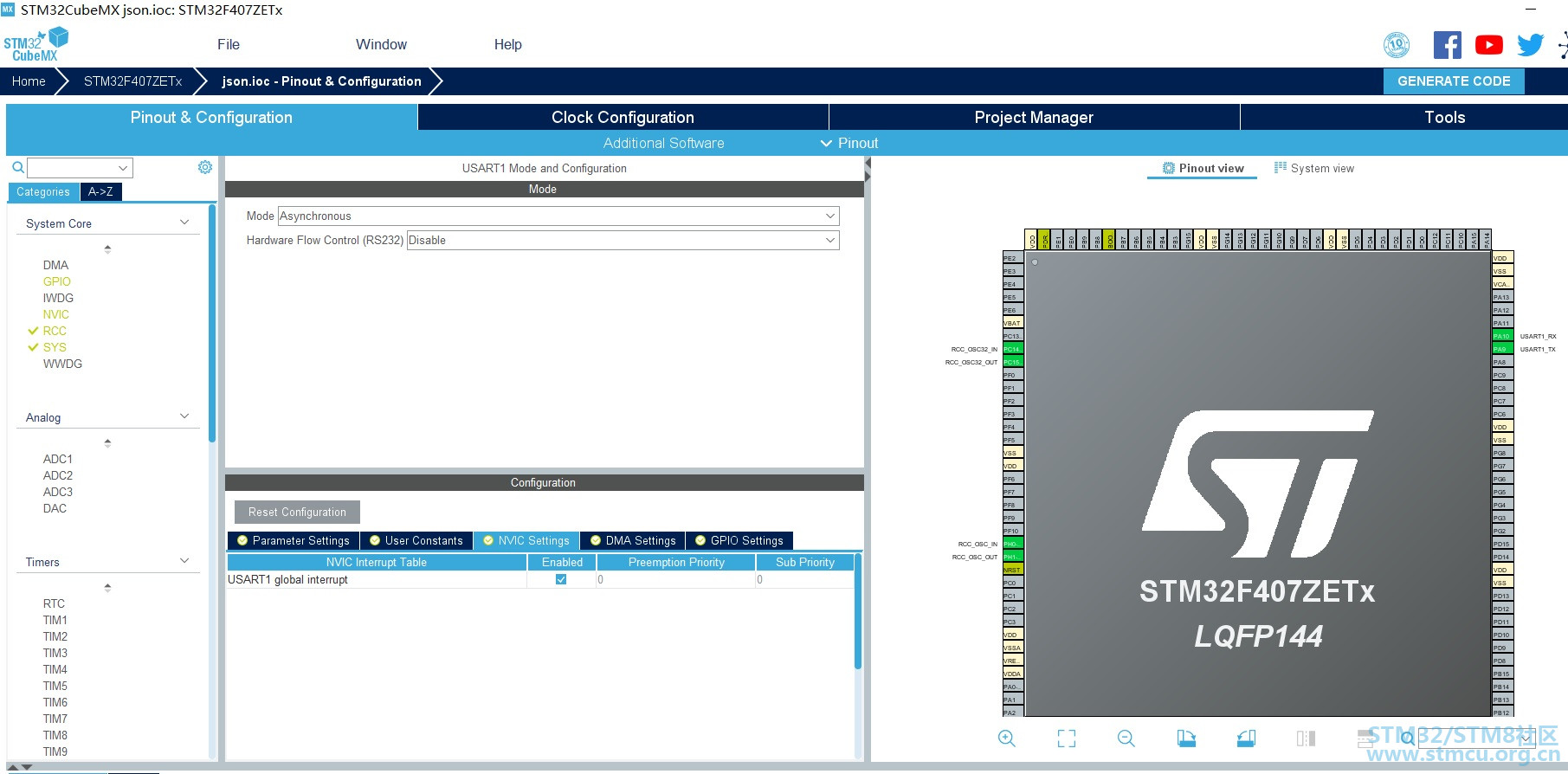Select the PC15 pin on the chip

1012,362
